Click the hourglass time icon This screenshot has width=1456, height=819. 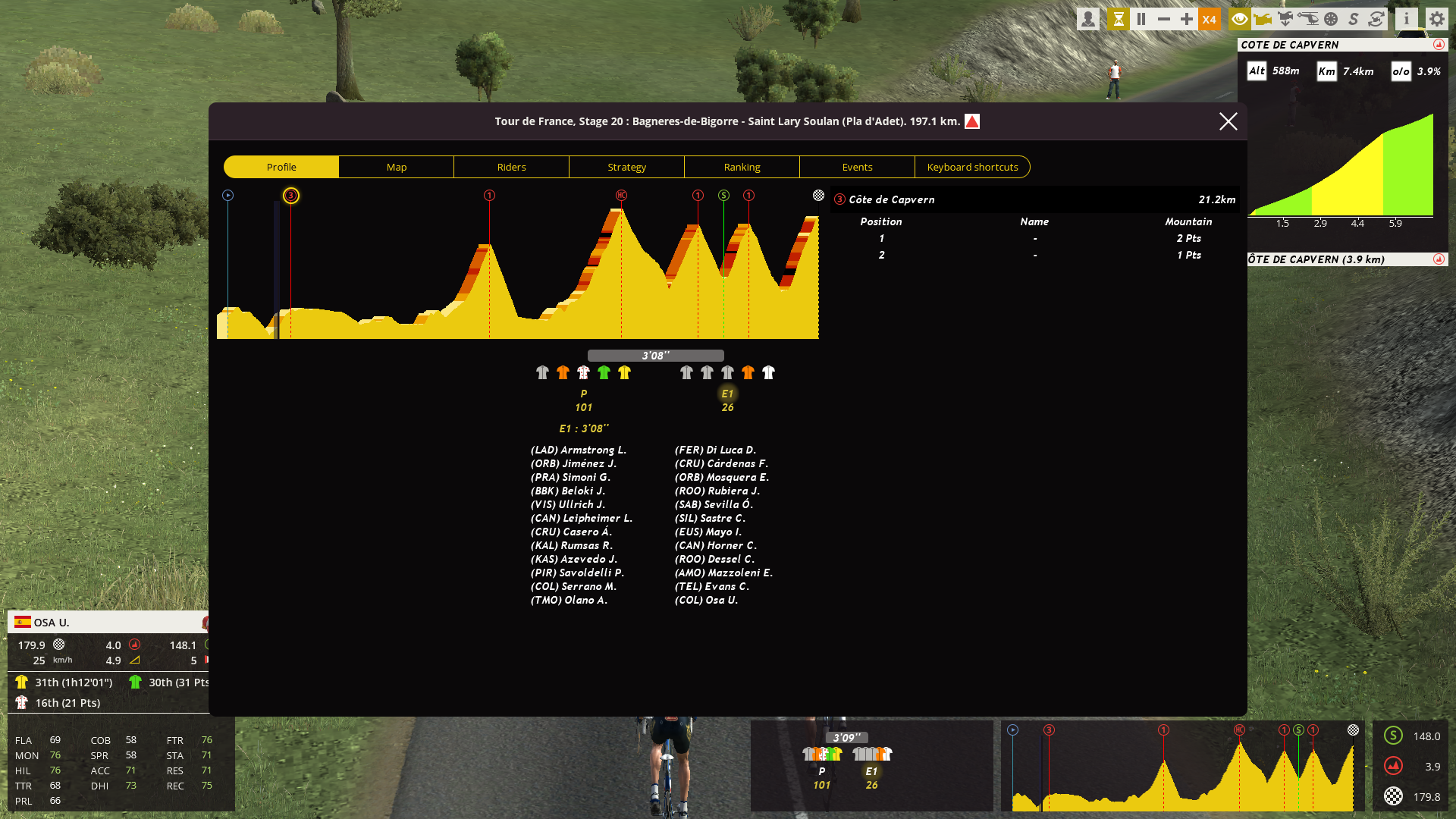click(1118, 19)
